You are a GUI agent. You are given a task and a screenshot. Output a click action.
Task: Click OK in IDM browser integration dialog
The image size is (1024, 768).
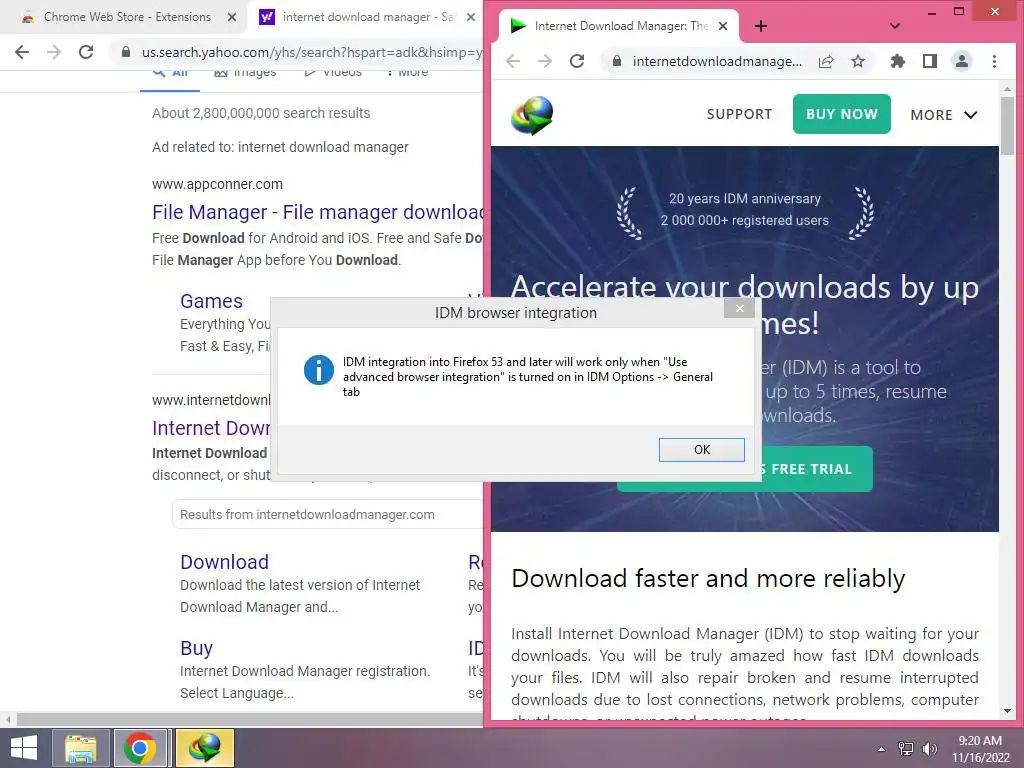pyautogui.click(x=701, y=449)
